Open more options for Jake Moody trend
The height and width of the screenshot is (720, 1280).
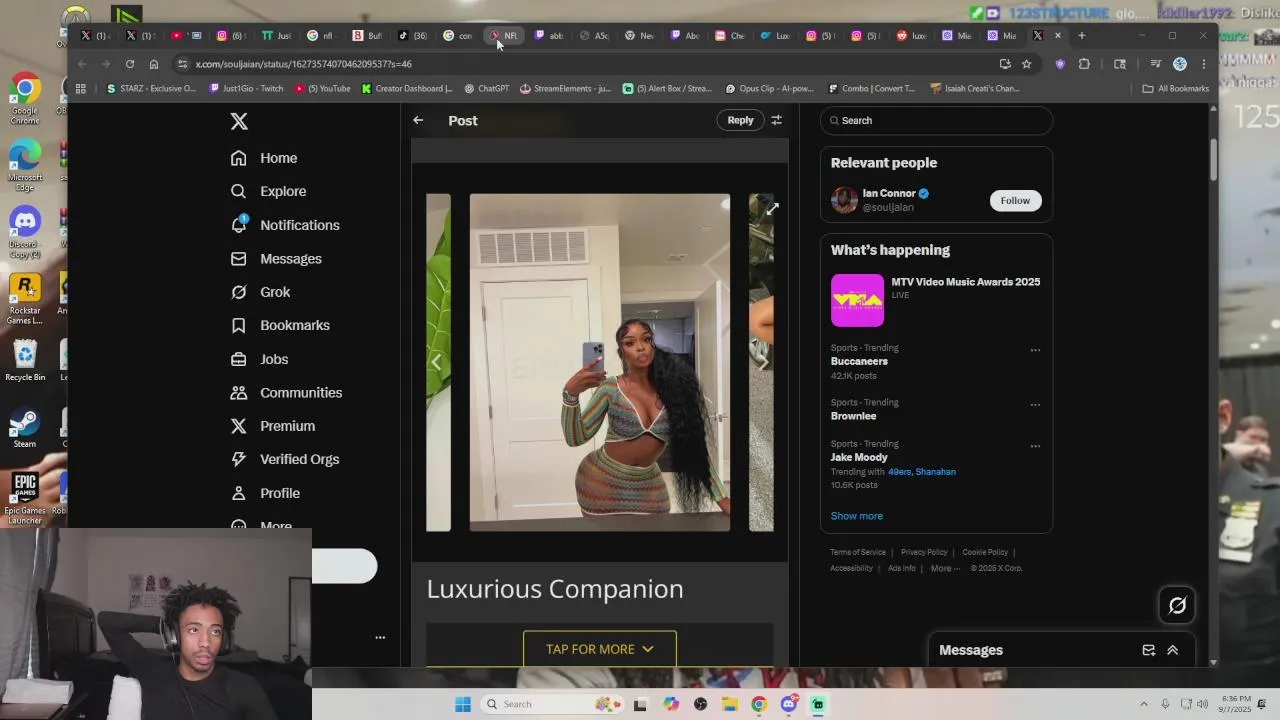tap(1035, 446)
